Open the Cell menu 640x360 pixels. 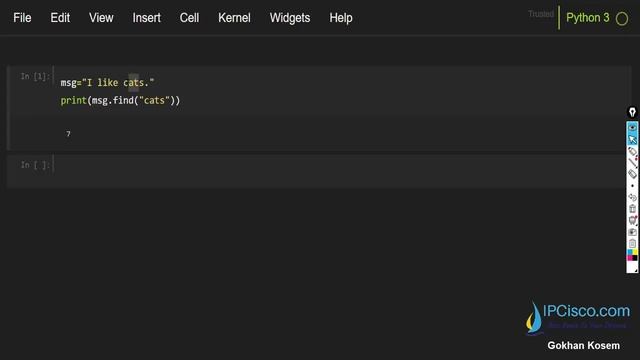coord(189,18)
